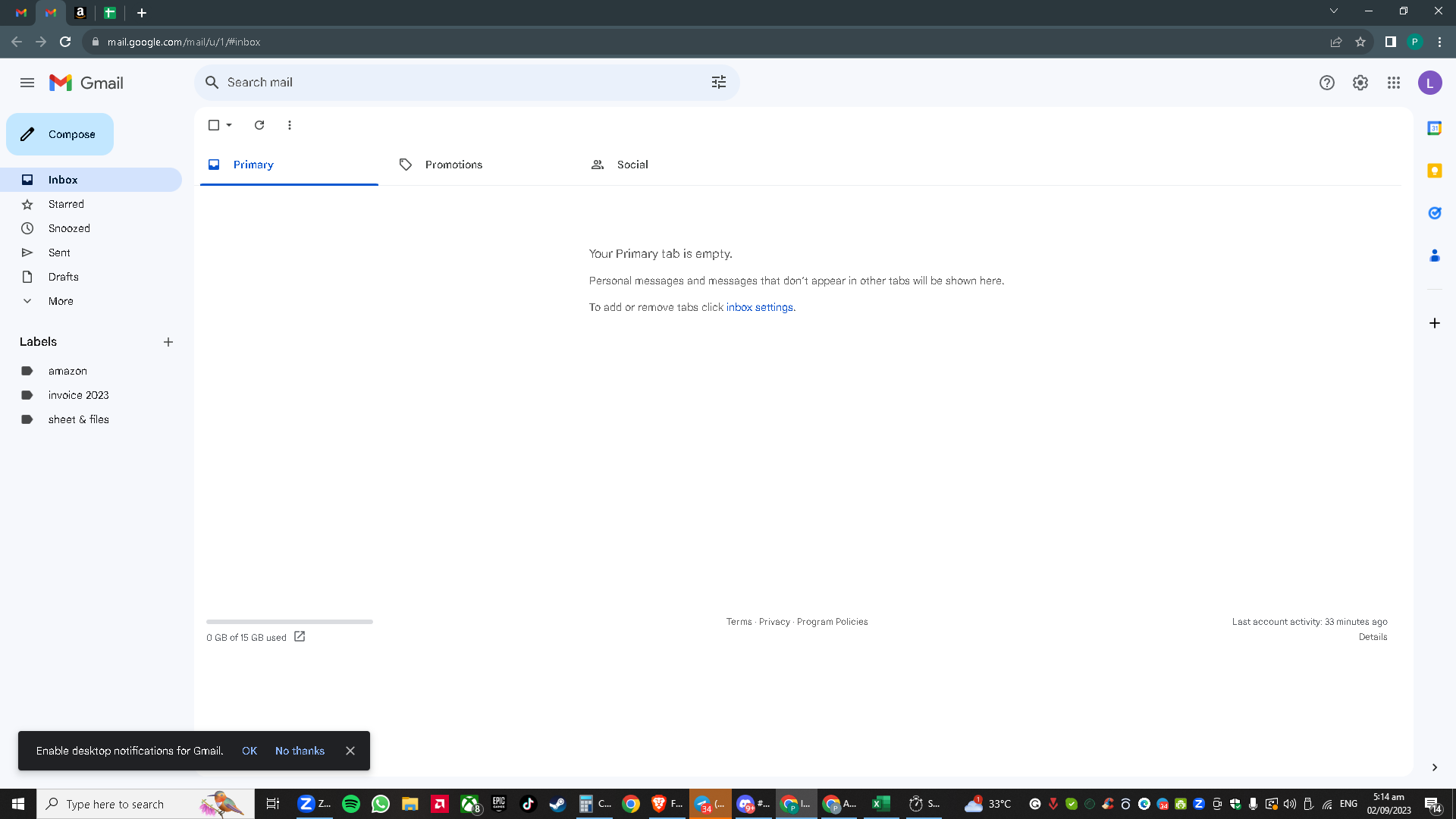Go back to the previous page
The height and width of the screenshot is (819, 1456).
tap(17, 42)
